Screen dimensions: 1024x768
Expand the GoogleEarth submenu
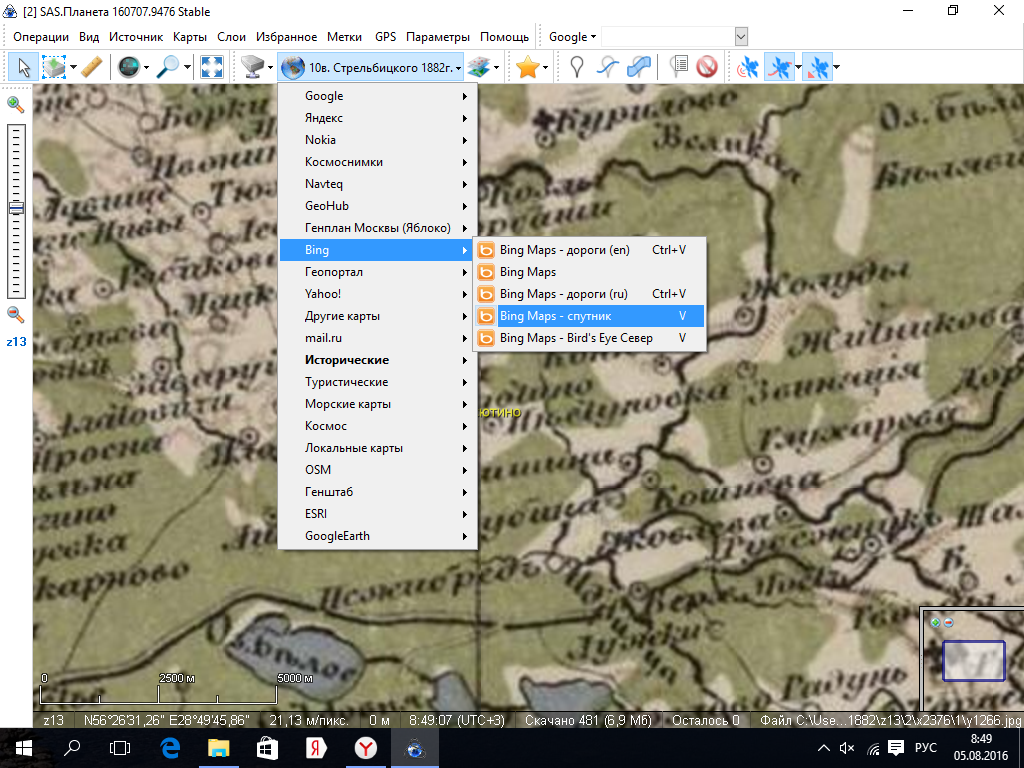378,536
